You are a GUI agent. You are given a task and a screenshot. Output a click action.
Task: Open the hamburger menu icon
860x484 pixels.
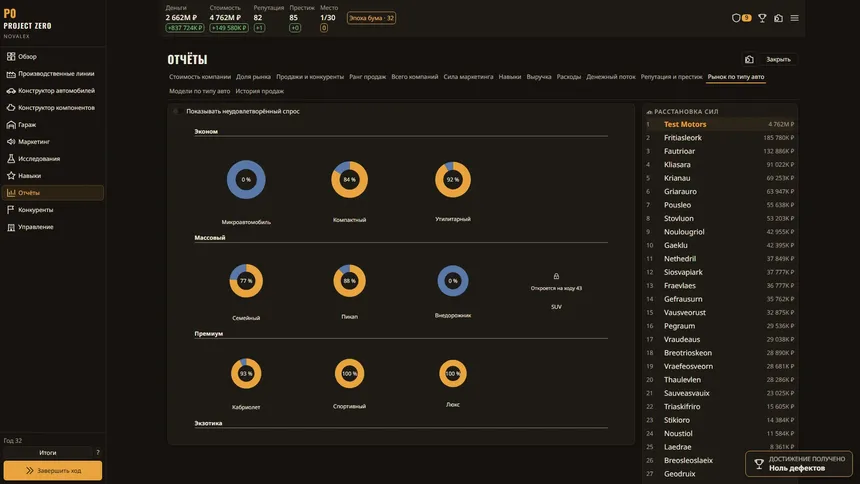click(x=794, y=18)
